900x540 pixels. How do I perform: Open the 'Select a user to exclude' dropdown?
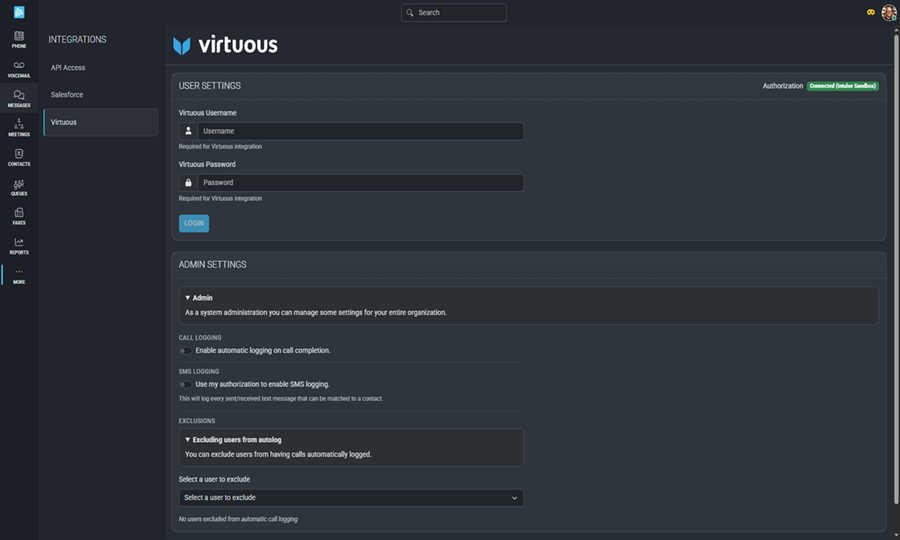(351, 498)
